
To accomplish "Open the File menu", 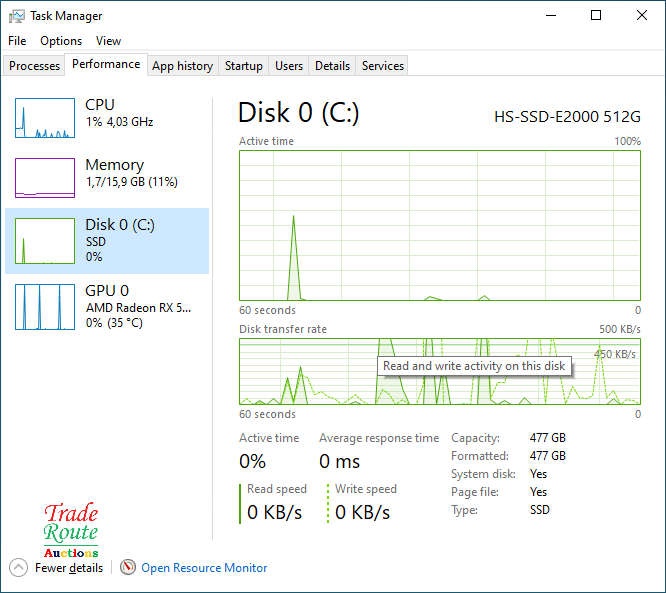I will 17,41.
